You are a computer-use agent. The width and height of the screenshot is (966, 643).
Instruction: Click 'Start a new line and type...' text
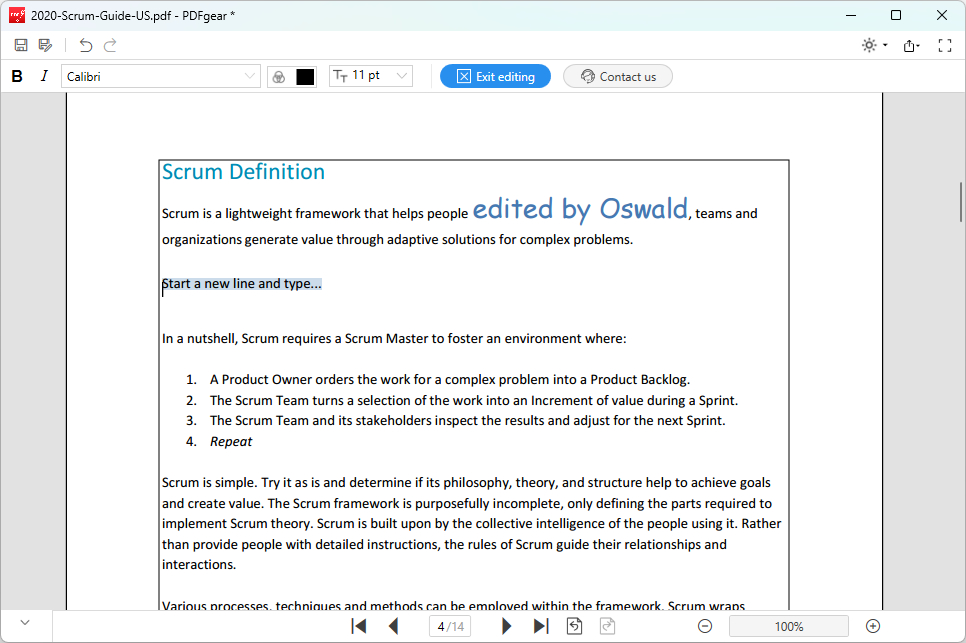(x=242, y=284)
